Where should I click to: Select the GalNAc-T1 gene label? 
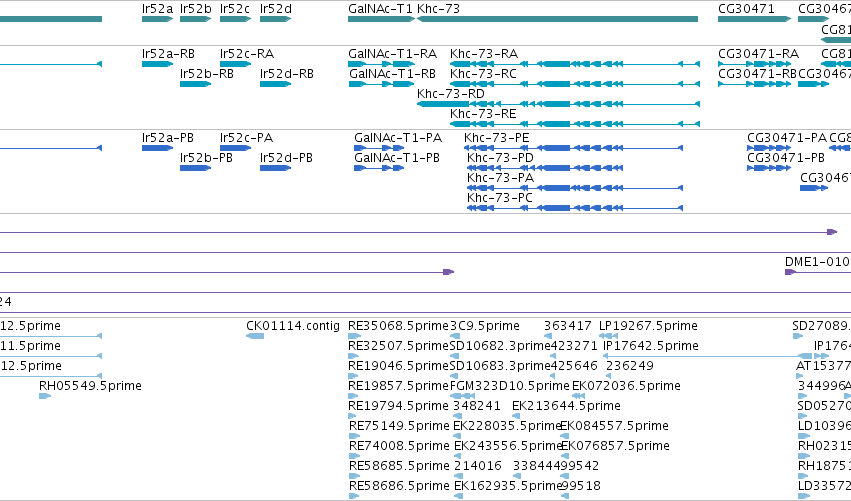tap(380, 9)
